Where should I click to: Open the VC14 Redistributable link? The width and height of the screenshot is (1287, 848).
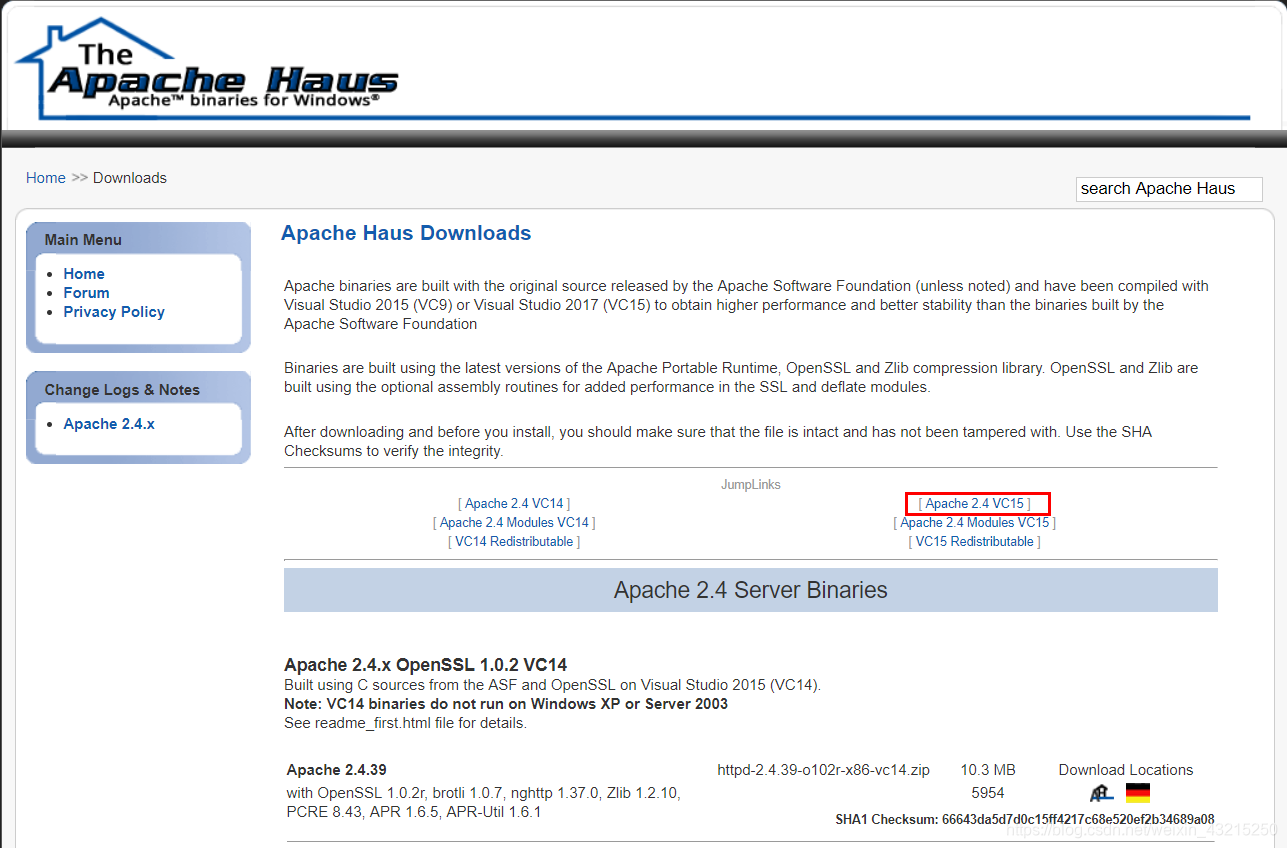[514, 542]
